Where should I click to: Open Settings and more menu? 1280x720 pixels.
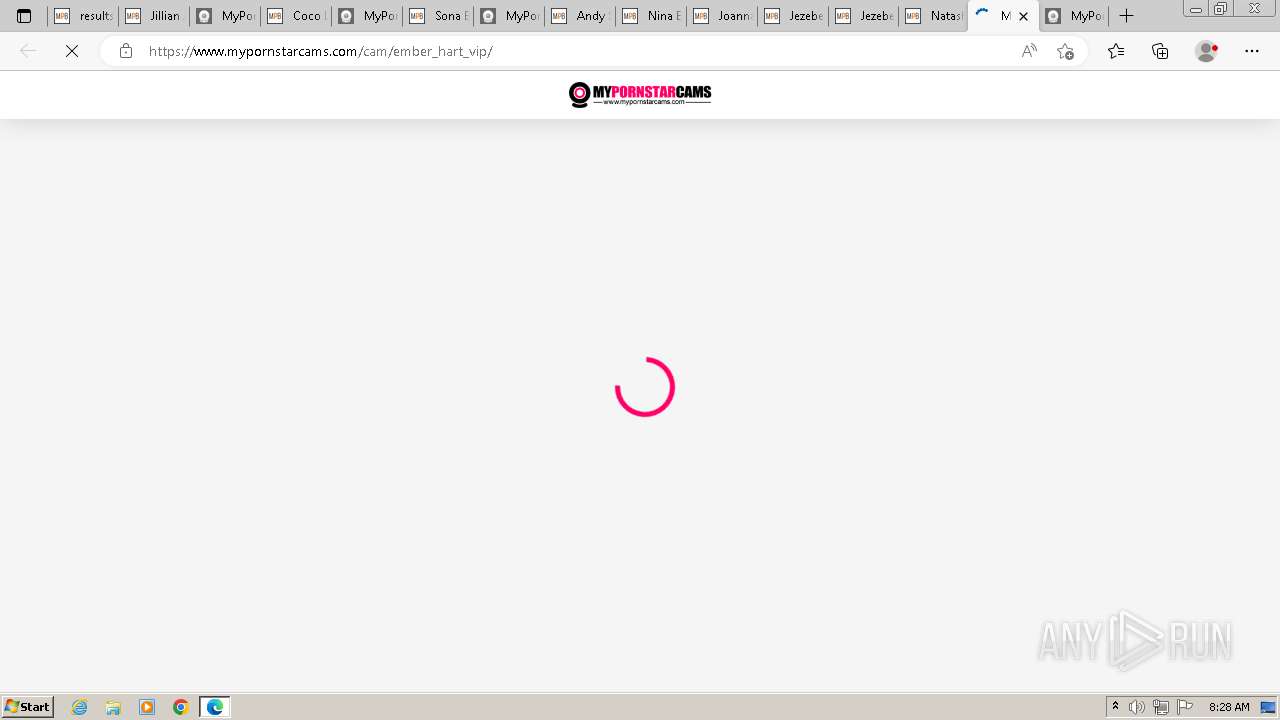1252,51
